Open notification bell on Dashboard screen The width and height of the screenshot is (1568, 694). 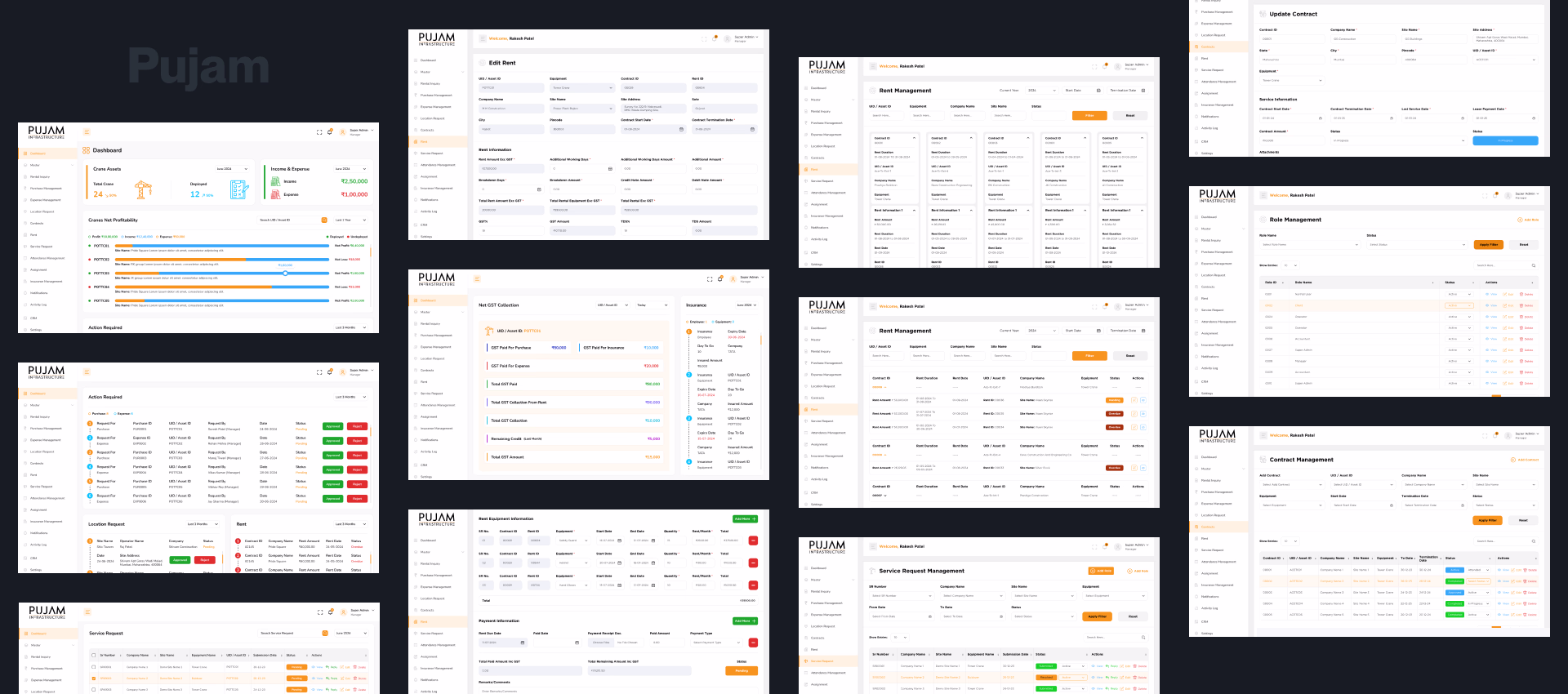click(x=330, y=131)
